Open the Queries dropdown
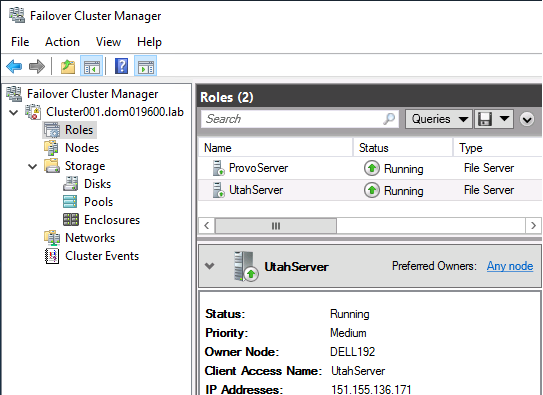The image size is (543, 395). click(438, 119)
